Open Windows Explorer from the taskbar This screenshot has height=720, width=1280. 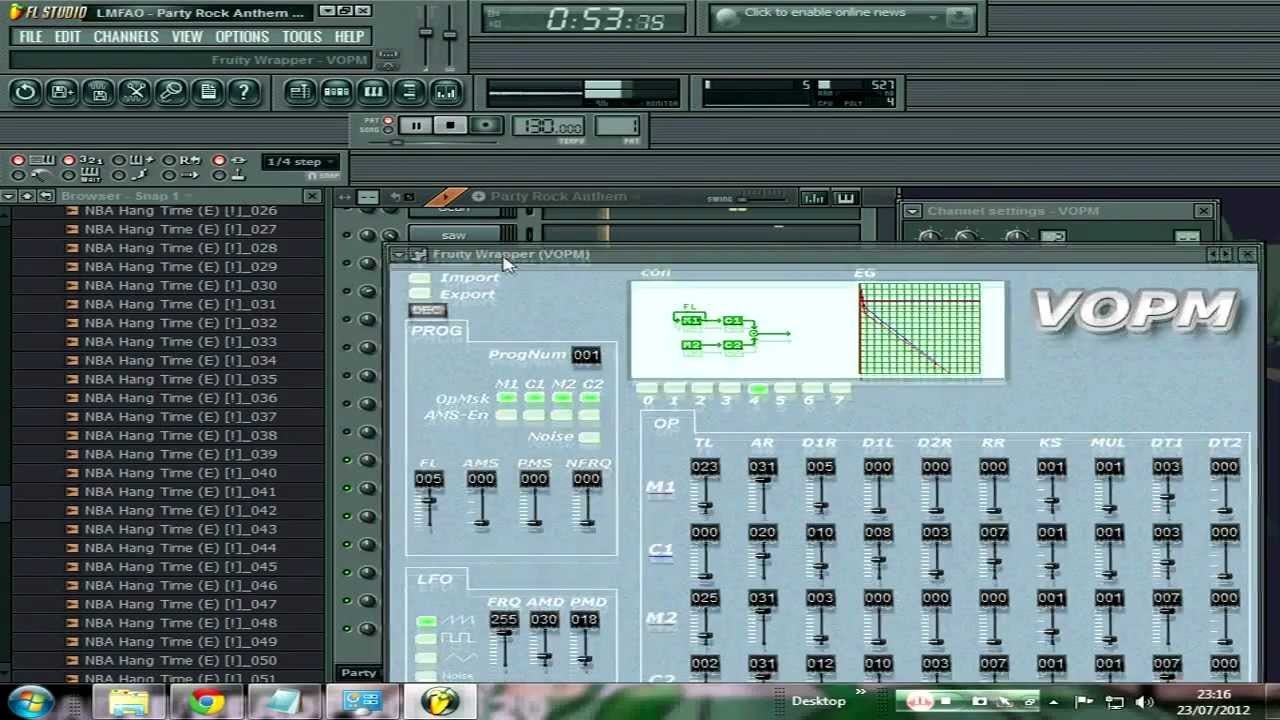[130, 701]
